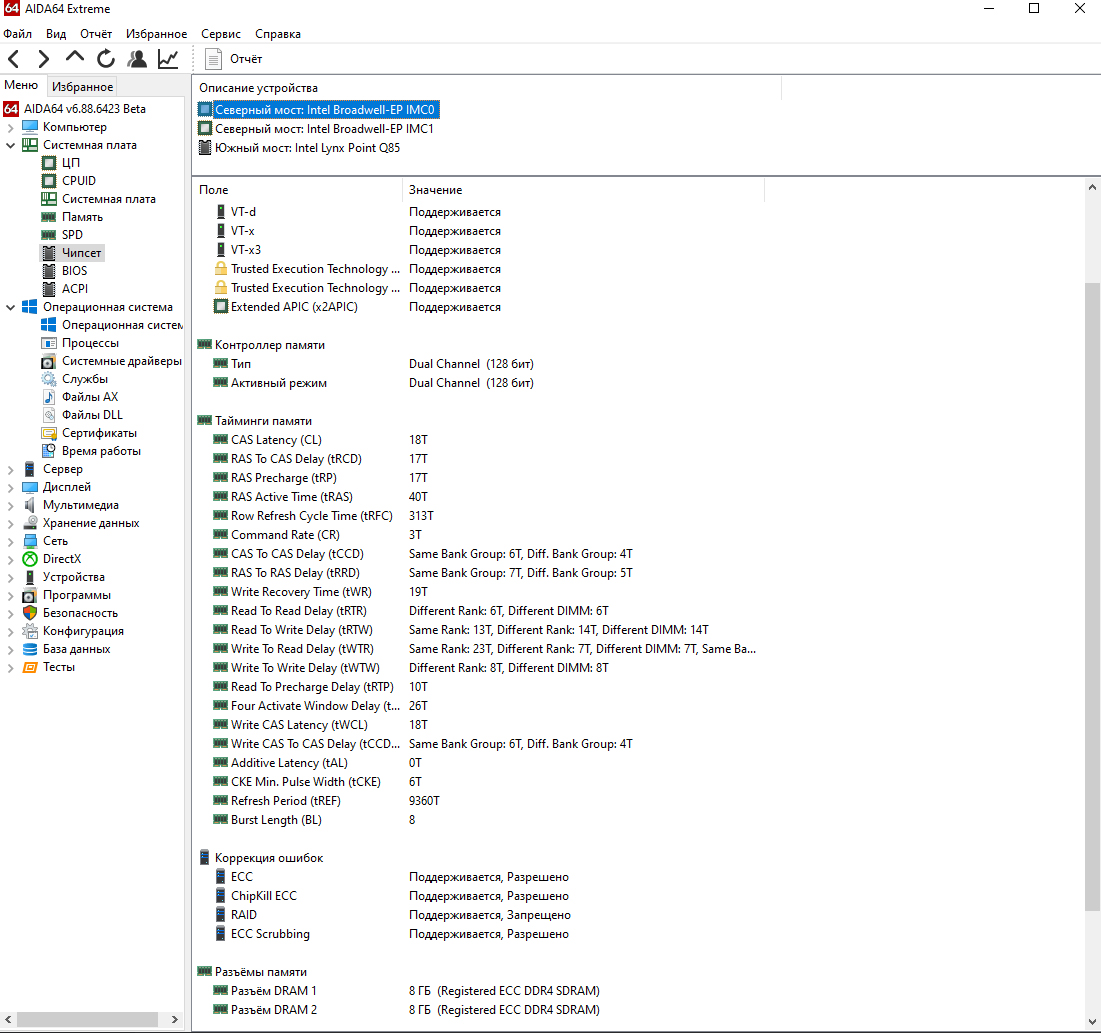The height and width of the screenshot is (1033, 1101).
Task: Click the Отчёт report button
Action: [233, 59]
